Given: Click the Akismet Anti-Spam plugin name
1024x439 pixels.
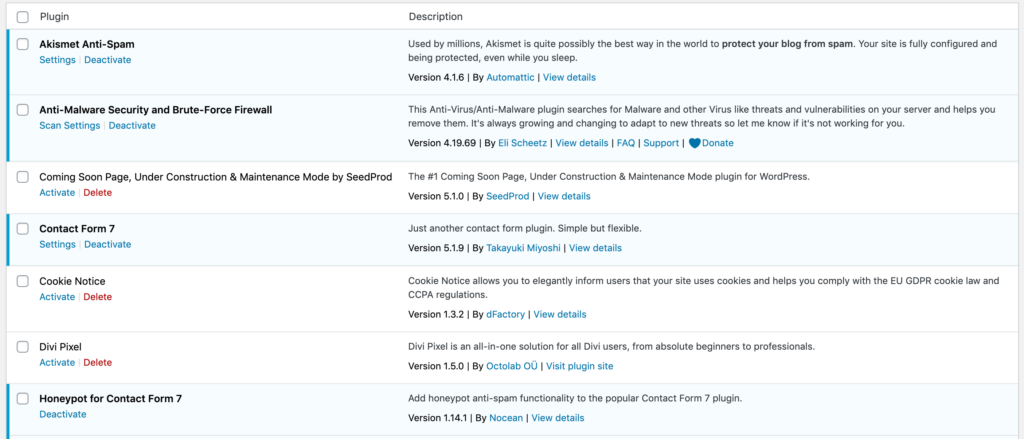Looking at the screenshot, I should (x=87, y=44).
